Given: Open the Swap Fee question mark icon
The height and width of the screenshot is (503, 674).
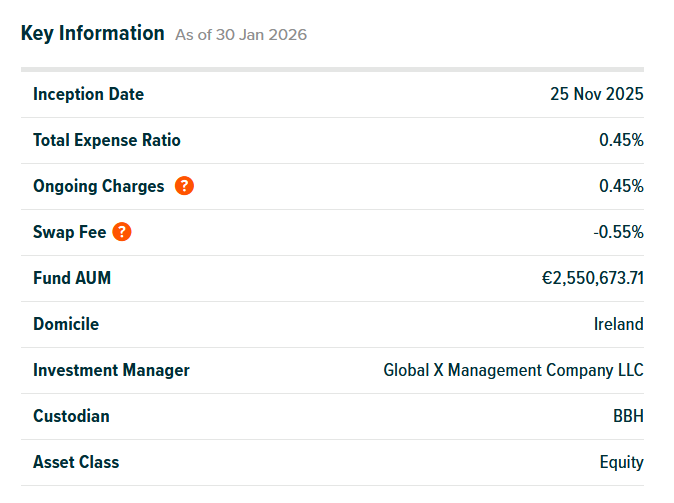Looking at the screenshot, I should pyautogui.click(x=122, y=232).
